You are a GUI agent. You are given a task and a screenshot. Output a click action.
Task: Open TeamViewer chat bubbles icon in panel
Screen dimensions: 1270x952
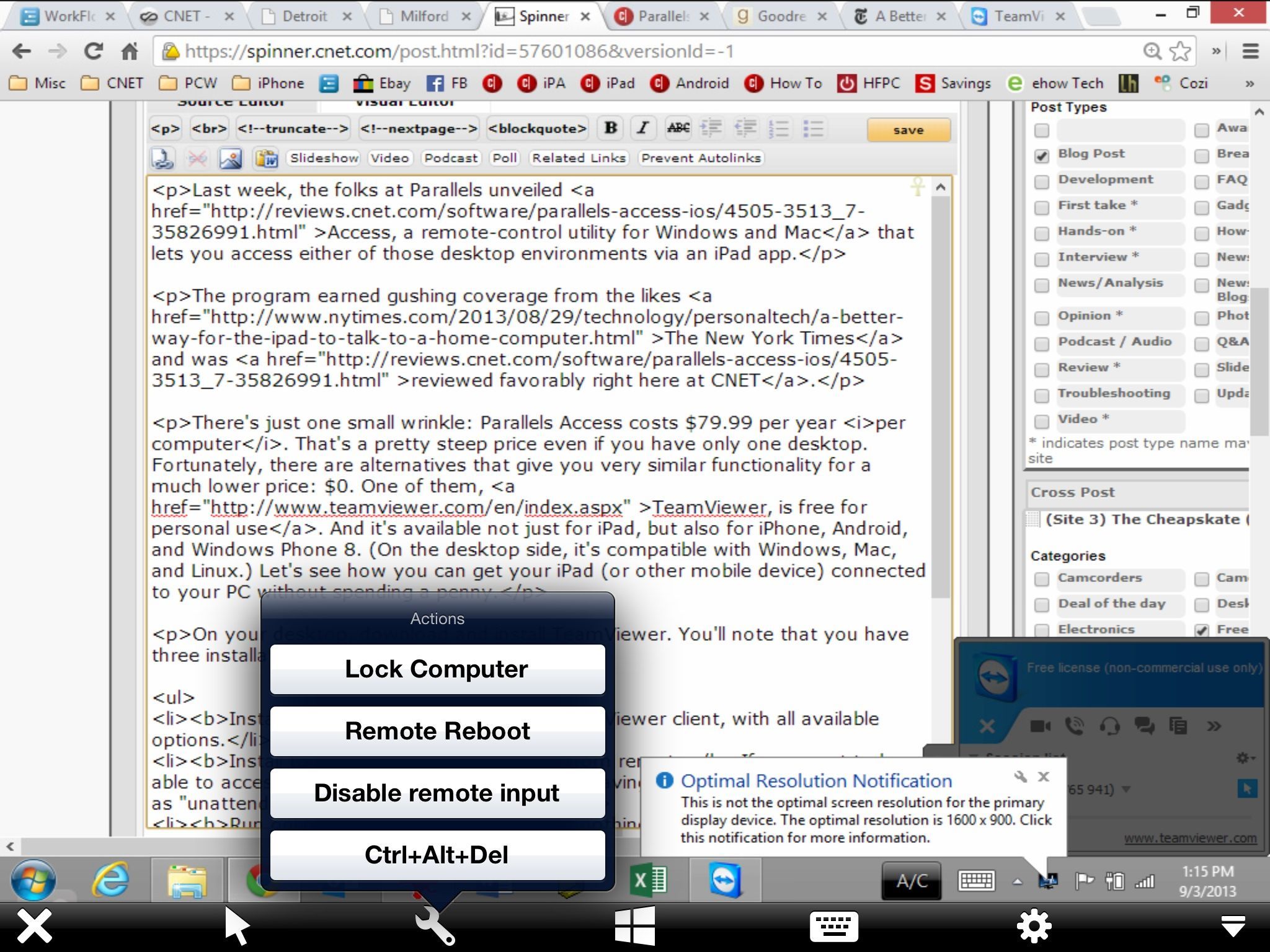(1143, 726)
